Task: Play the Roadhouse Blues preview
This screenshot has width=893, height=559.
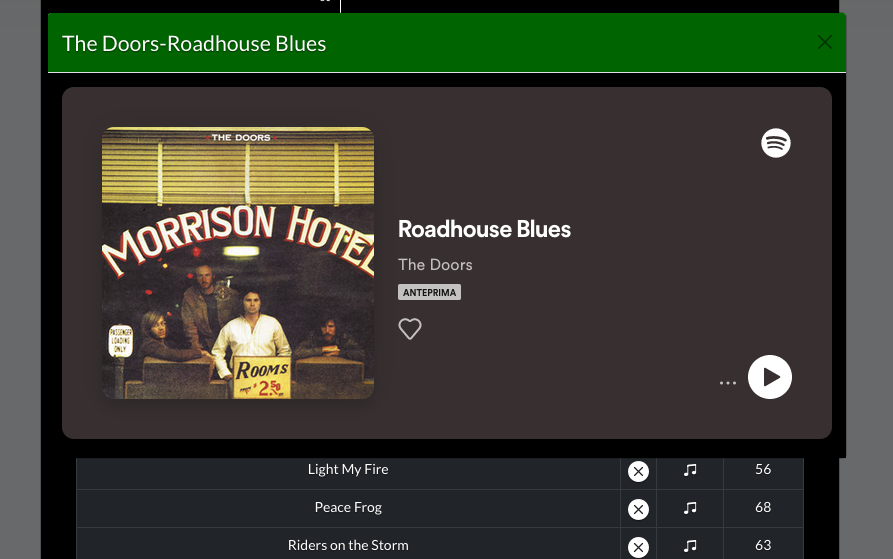Action: click(769, 377)
